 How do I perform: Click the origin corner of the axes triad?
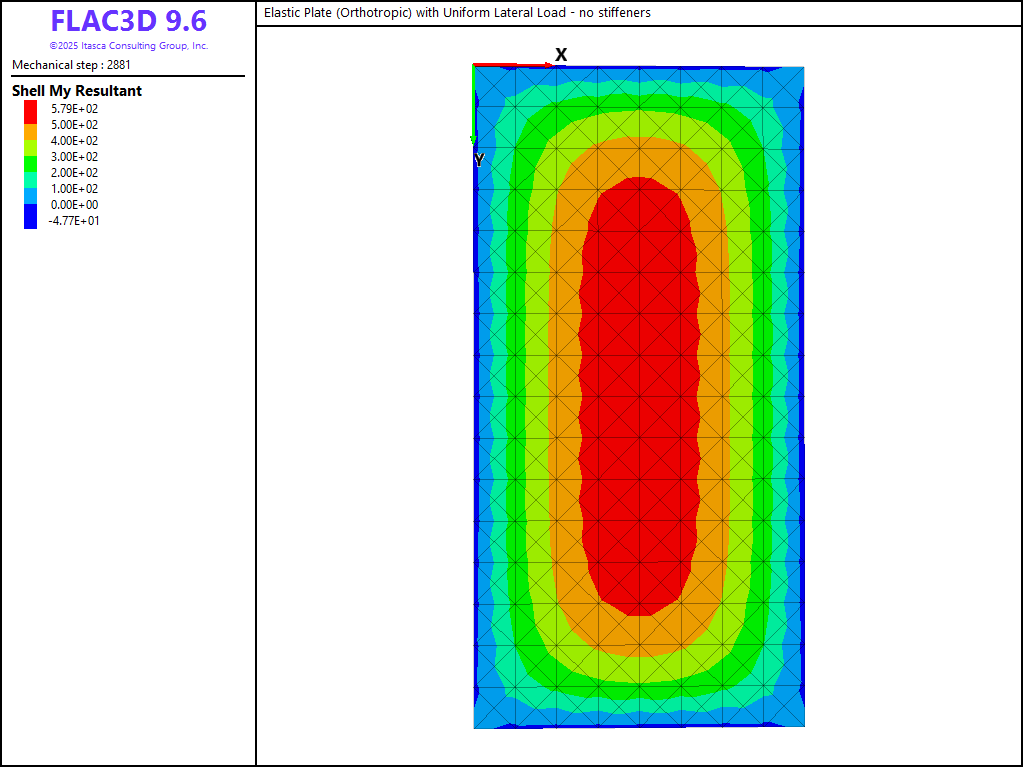click(474, 66)
